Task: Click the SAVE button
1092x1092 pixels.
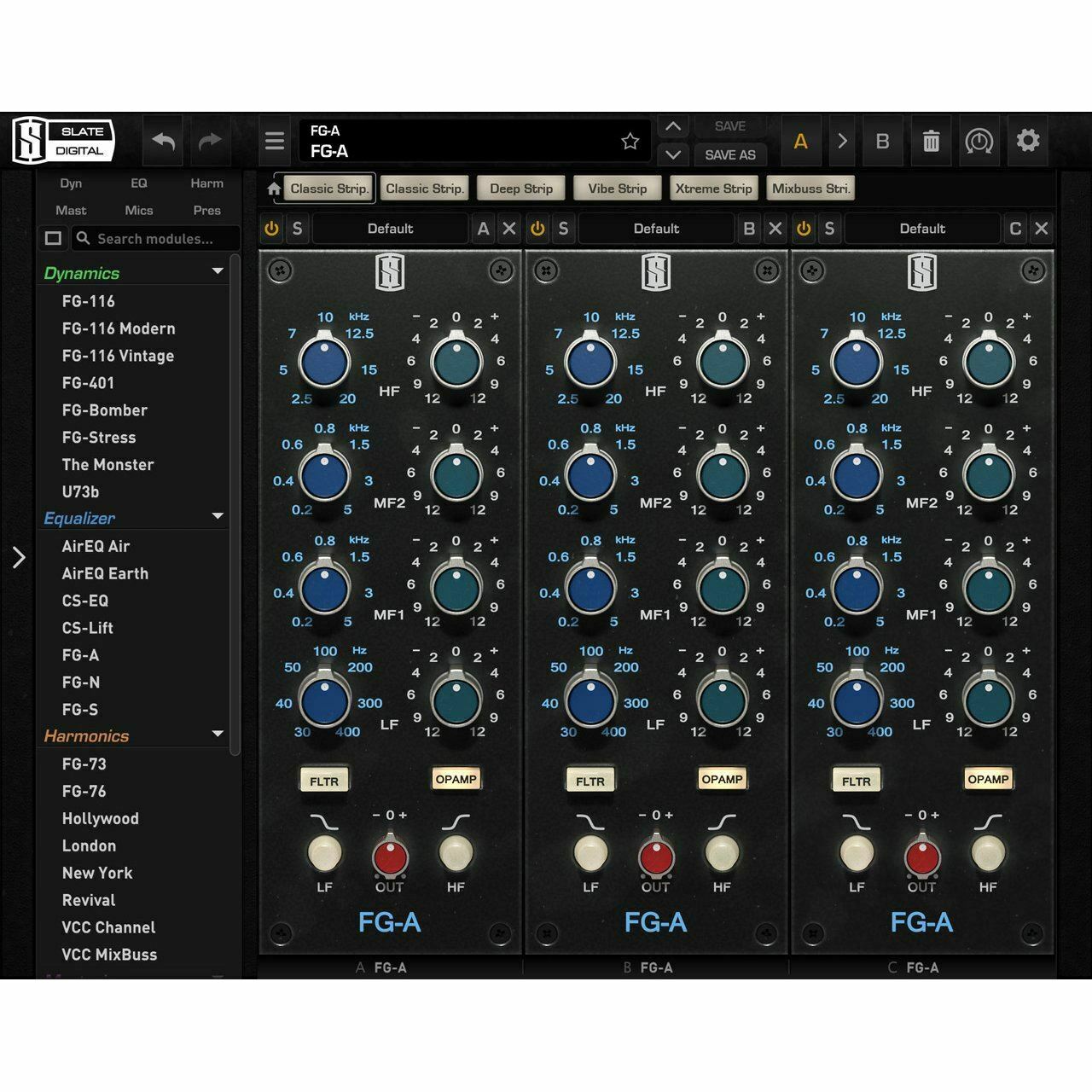Action: click(x=730, y=126)
